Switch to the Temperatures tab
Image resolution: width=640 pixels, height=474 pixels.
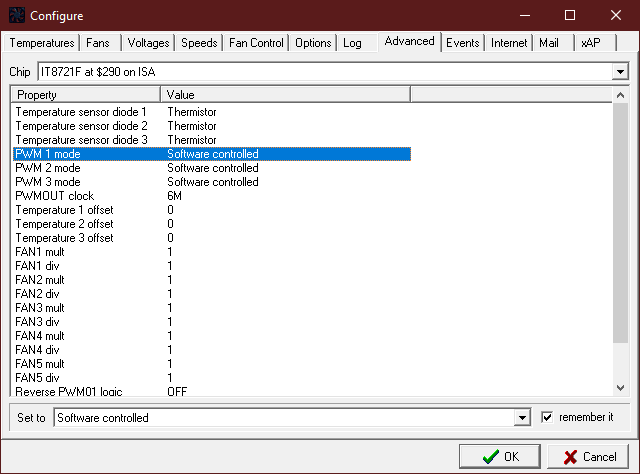coord(42,43)
